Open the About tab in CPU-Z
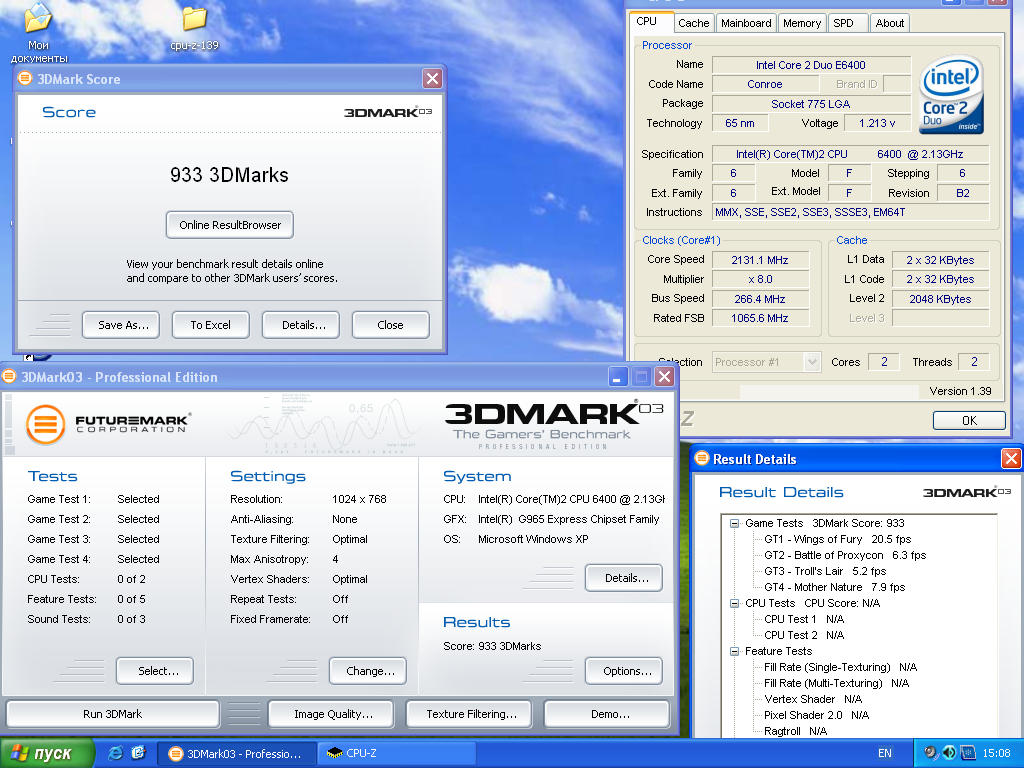The image size is (1024, 768). [889, 23]
